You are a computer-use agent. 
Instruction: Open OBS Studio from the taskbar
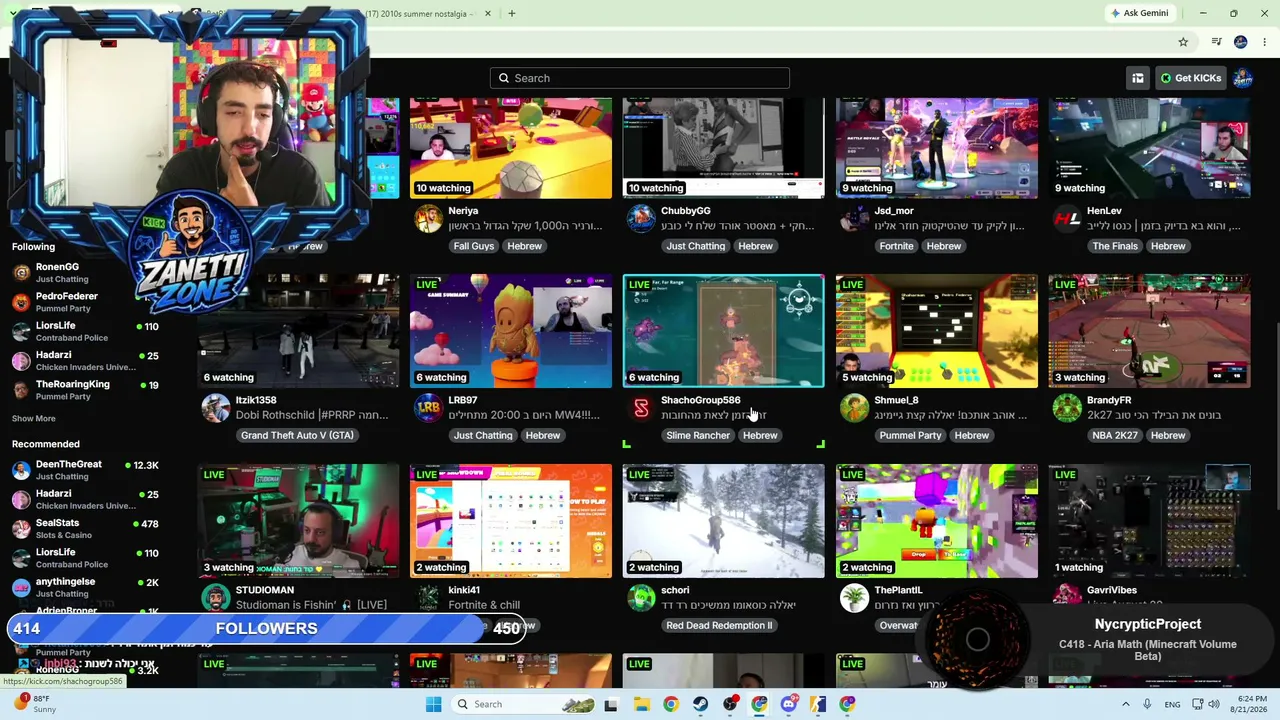pyautogui.click(x=730, y=704)
